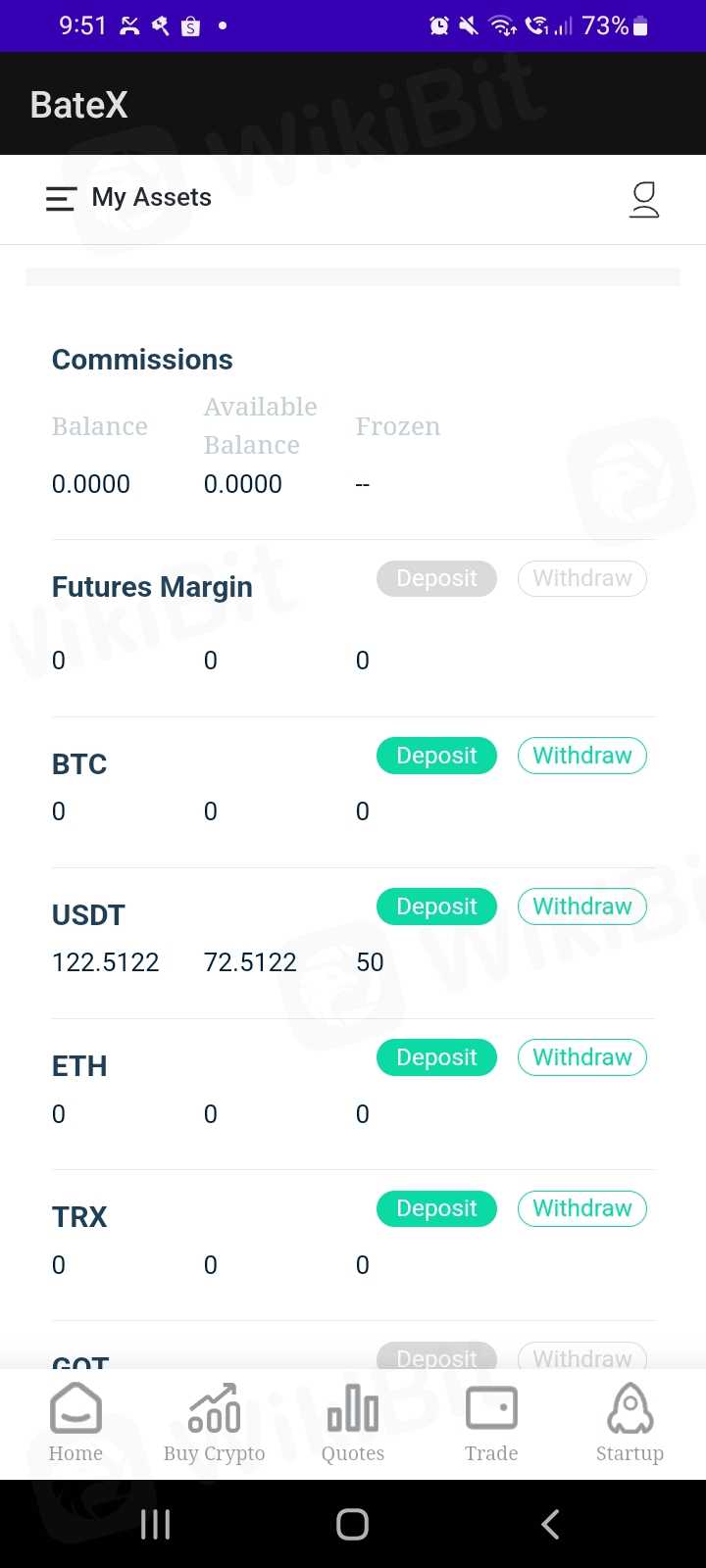Open the Buy Crypto tab
The image size is (706, 1568).
tap(214, 1423)
